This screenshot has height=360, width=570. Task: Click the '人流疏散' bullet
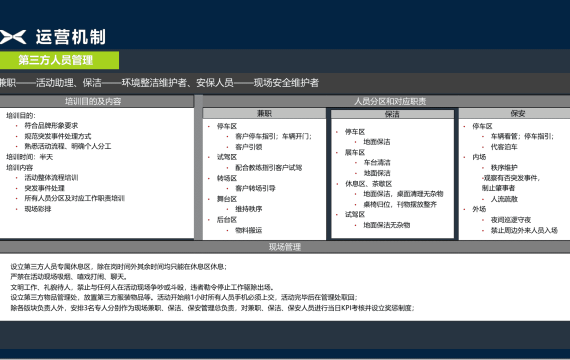click(504, 199)
